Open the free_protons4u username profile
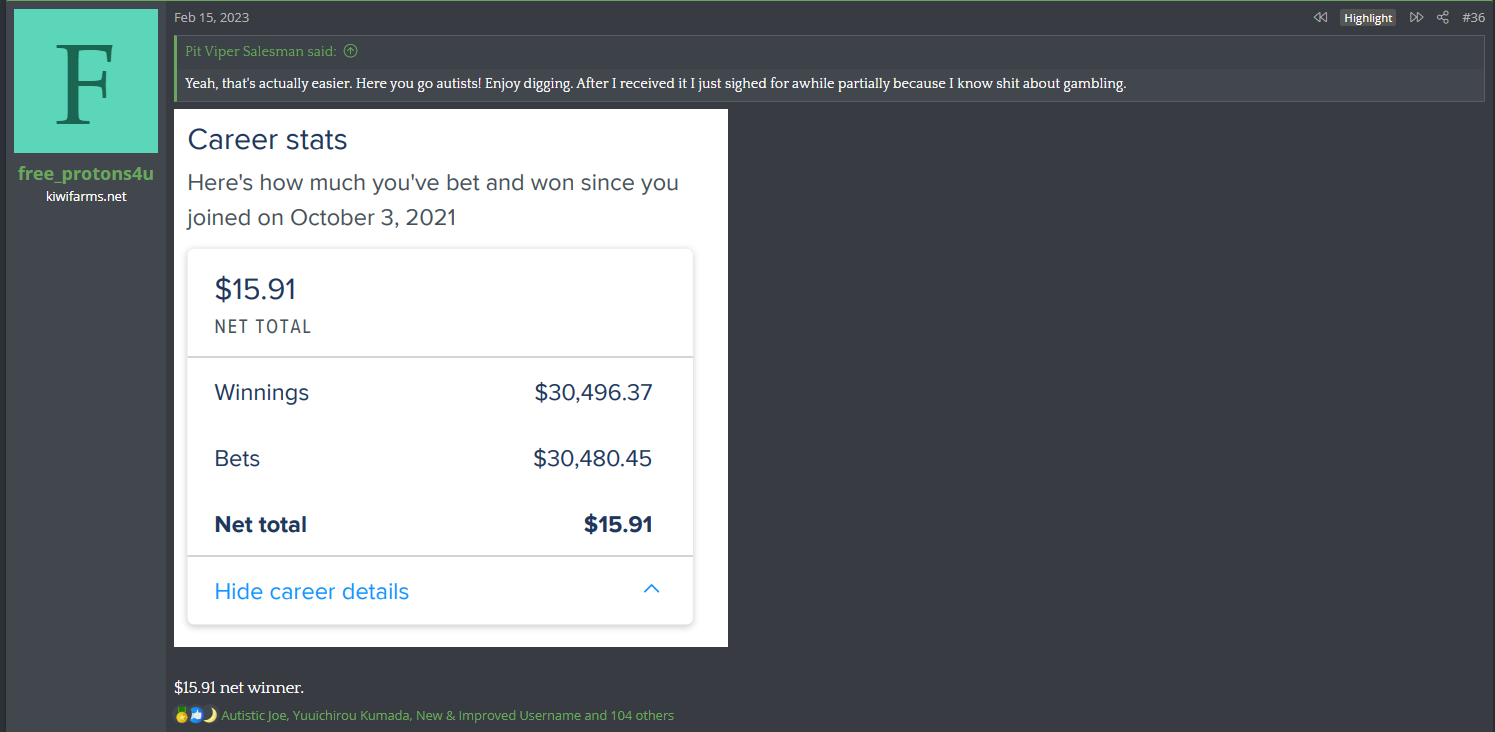This screenshot has width=1495, height=732. 86,174
